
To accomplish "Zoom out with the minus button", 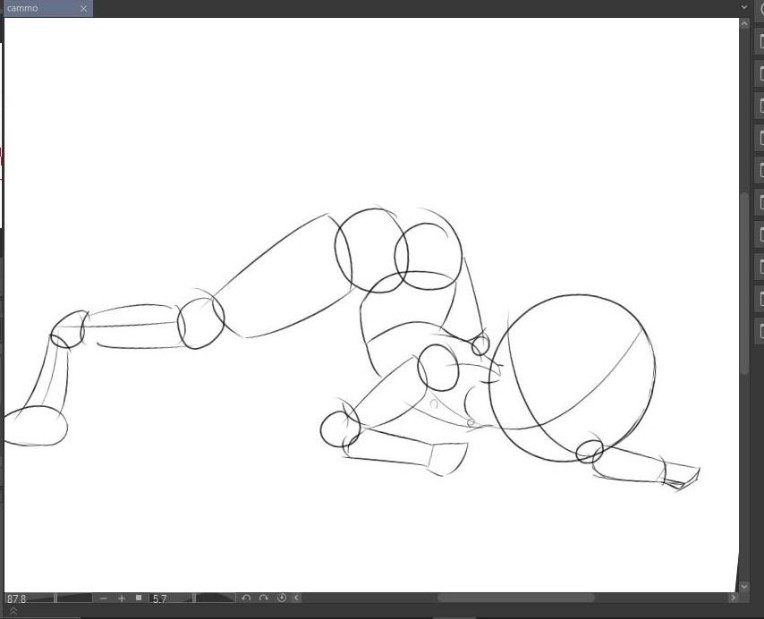I will 103,598.
